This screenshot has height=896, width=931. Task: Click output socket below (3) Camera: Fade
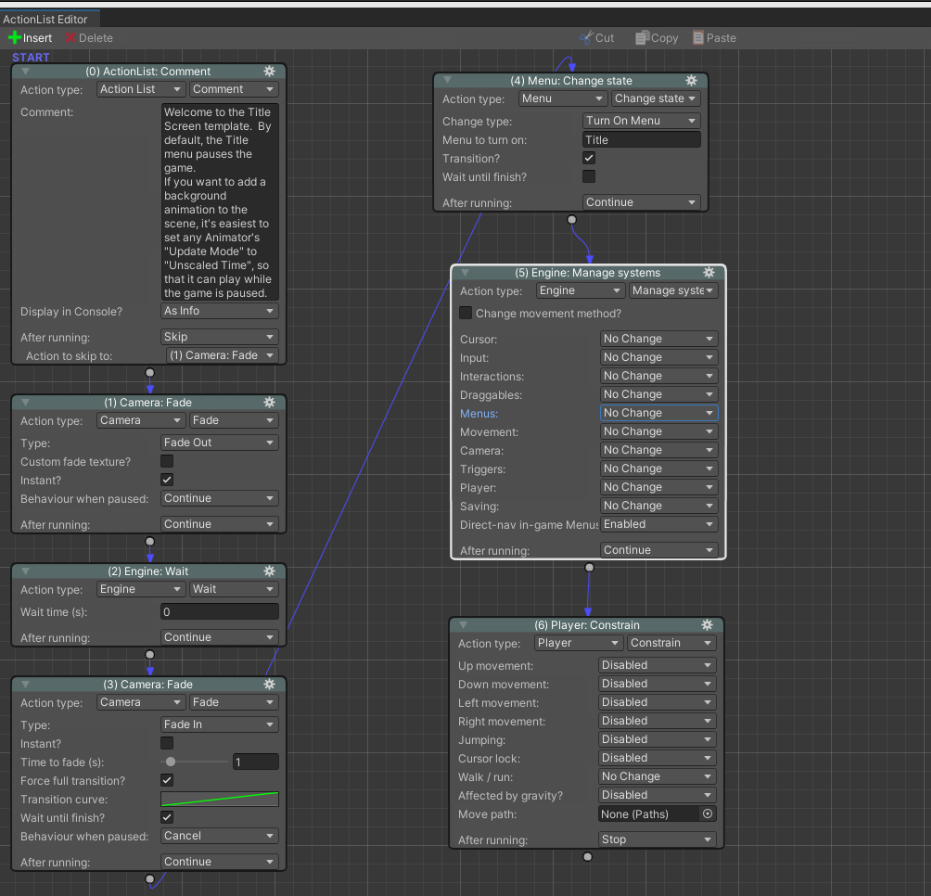150,879
